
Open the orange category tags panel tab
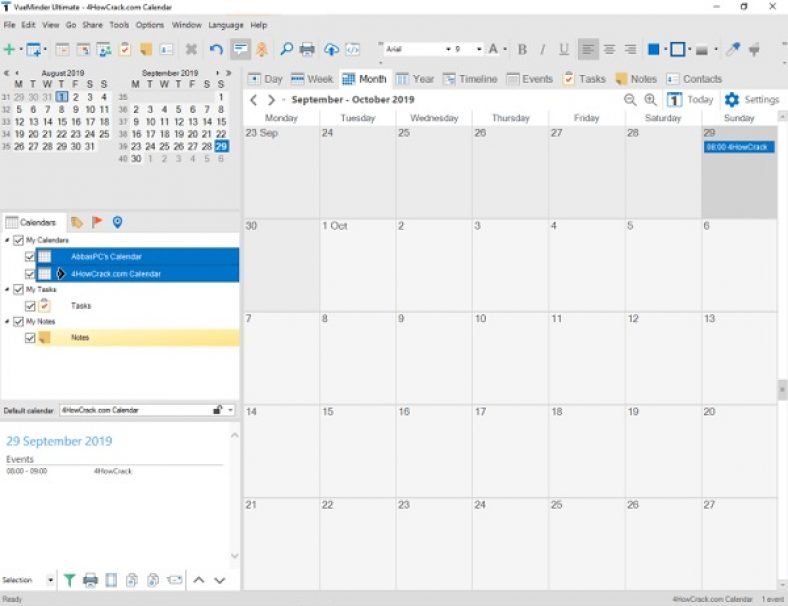(77, 222)
